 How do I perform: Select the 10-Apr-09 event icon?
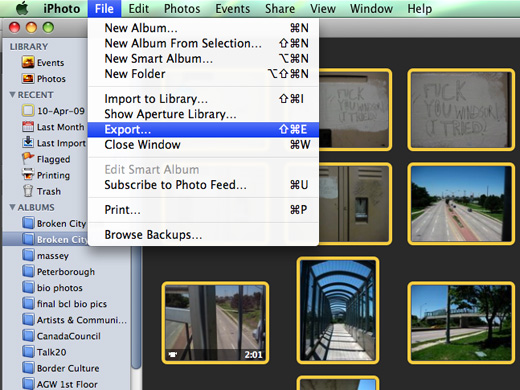coord(28,110)
